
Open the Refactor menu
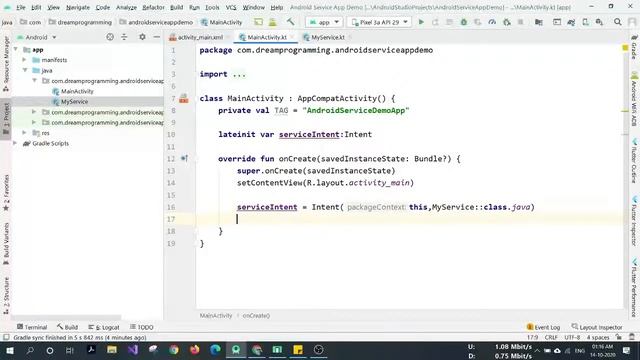[153, 7]
